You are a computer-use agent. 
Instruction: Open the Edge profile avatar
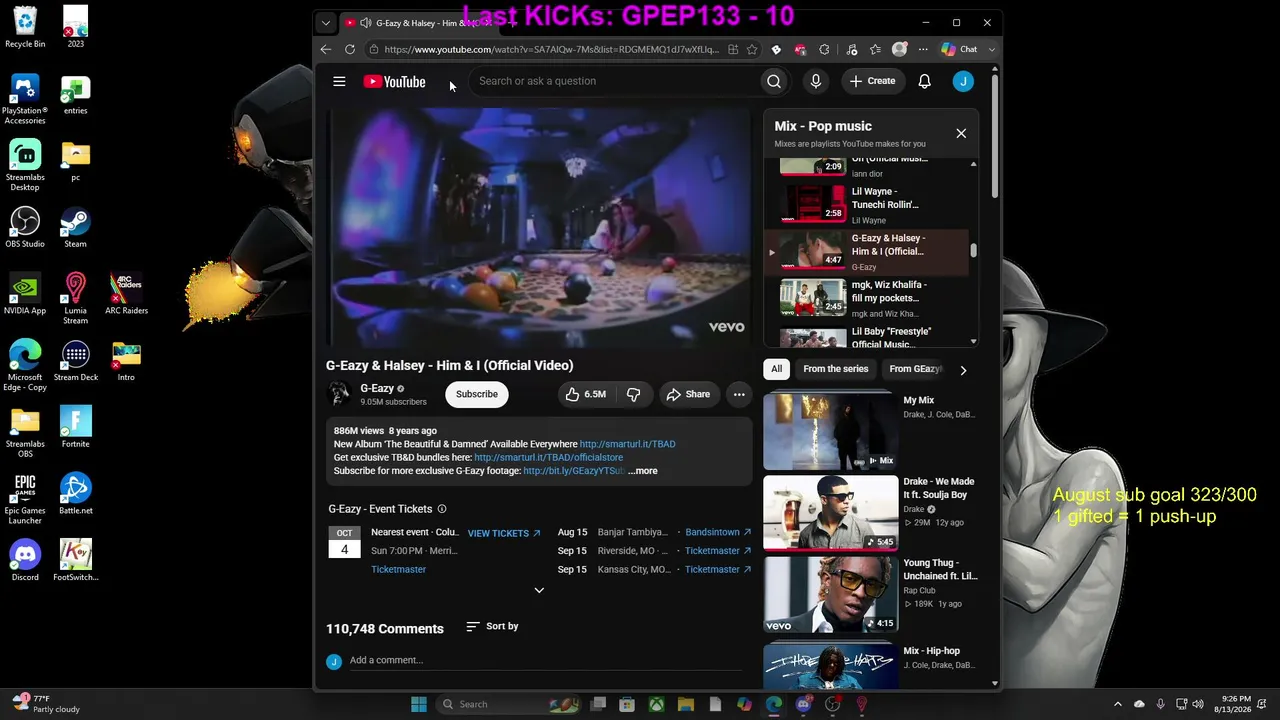point(899,49)
